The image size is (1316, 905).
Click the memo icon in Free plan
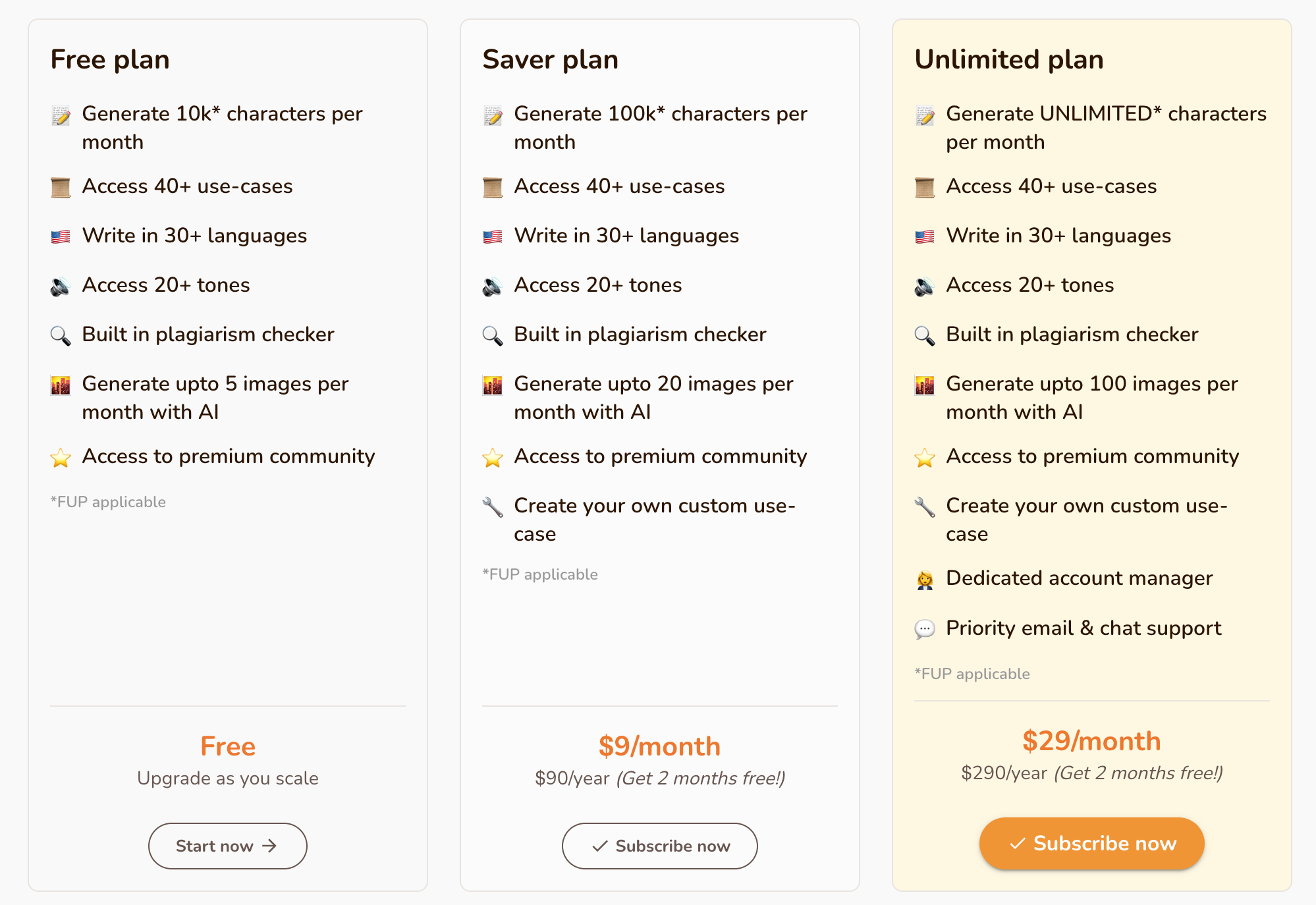[x=61, y=115]
